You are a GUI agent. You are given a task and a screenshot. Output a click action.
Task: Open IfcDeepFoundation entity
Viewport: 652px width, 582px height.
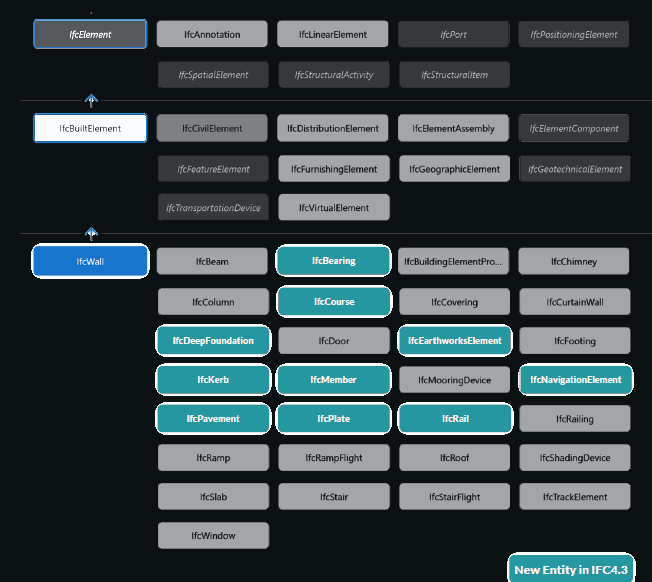[213, 340]
